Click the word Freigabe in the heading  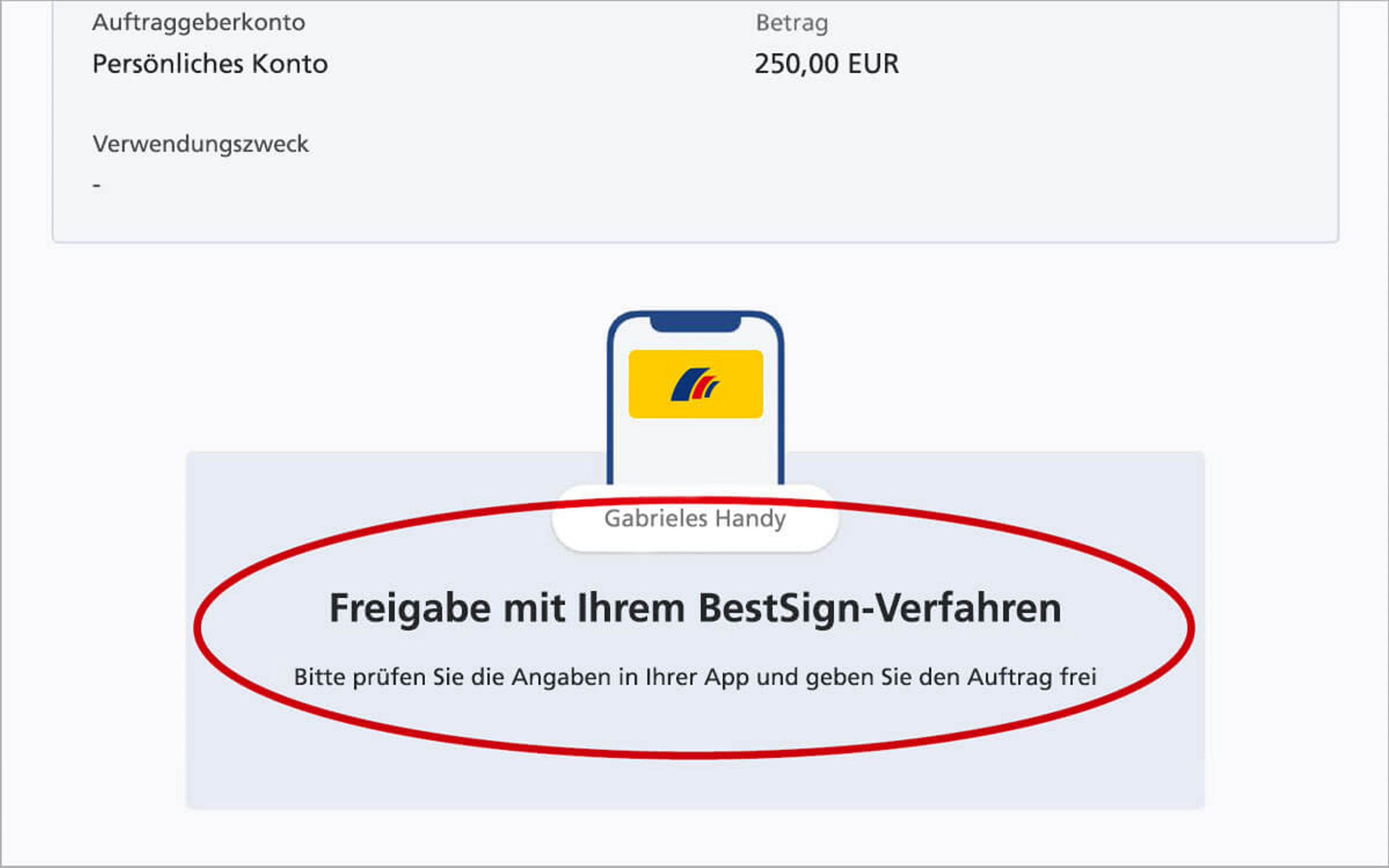pos(410,609)
